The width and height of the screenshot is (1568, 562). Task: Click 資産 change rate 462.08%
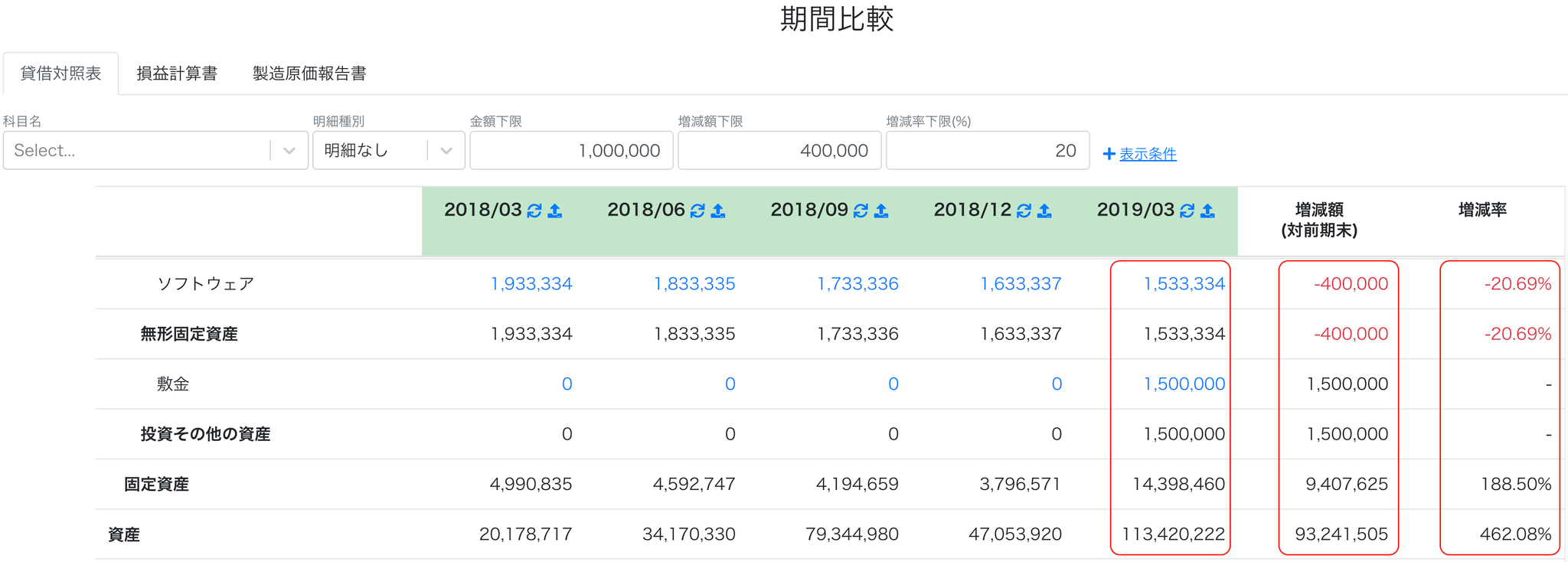tap(1516, 534)
